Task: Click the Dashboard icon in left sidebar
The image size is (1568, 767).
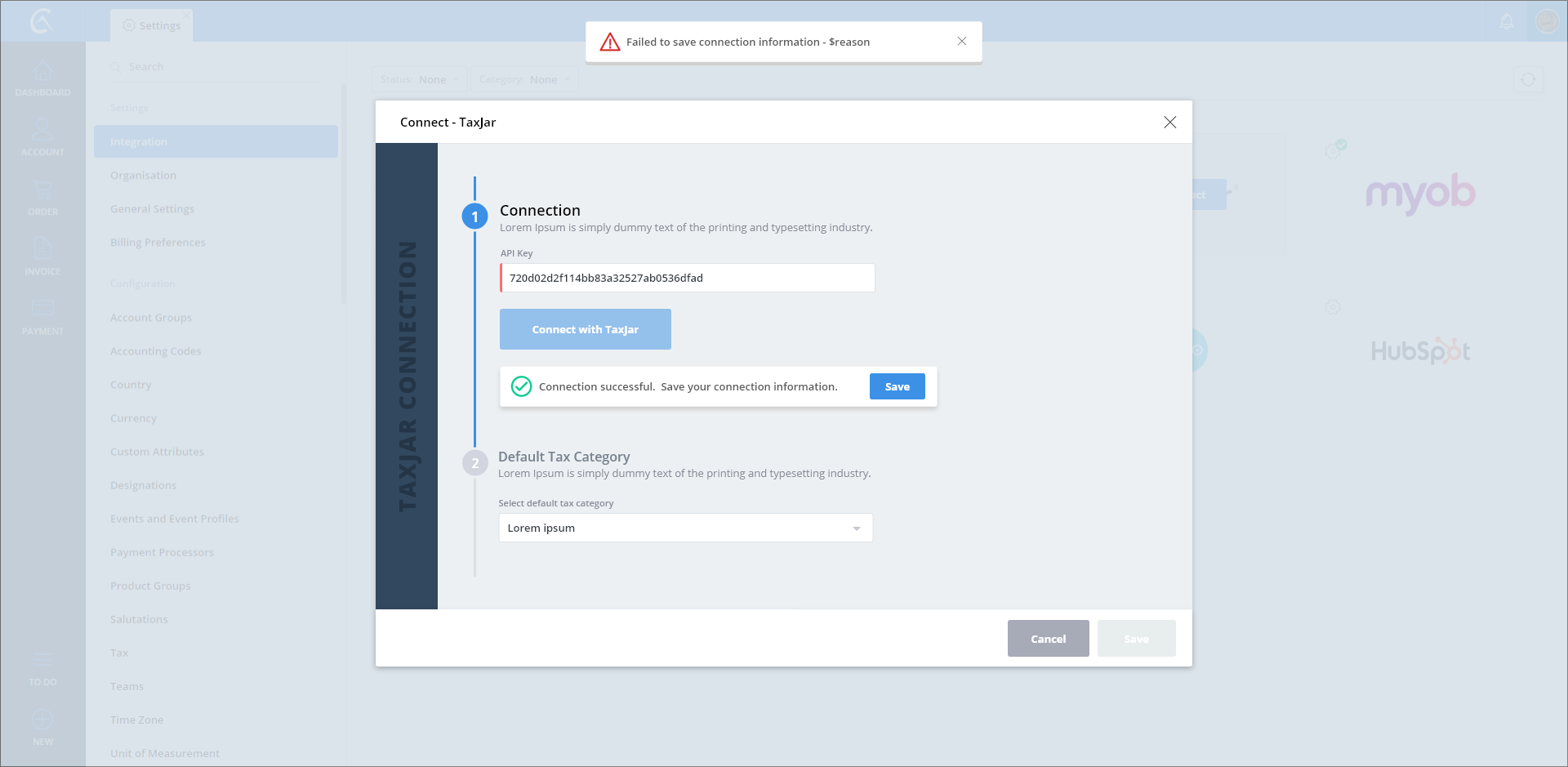Action: (42, 73)
